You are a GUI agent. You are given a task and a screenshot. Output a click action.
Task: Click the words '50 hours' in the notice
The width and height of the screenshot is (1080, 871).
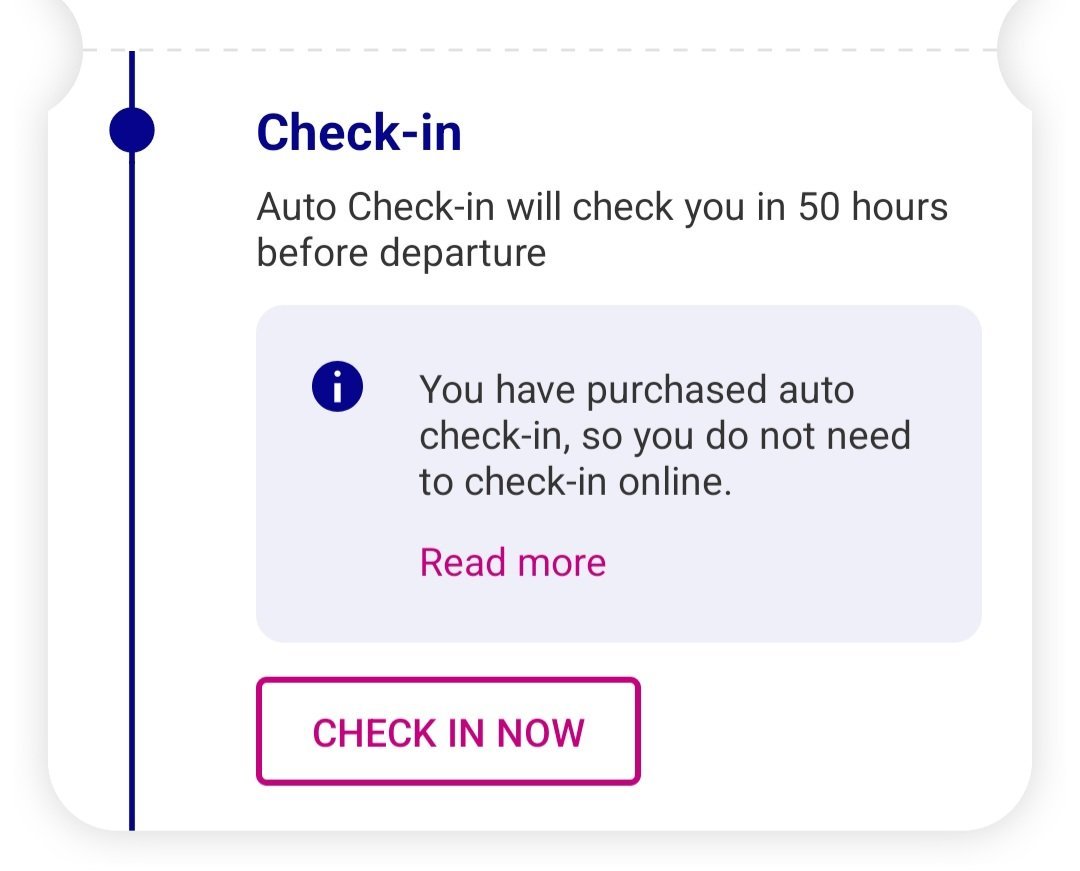pyautogui.click(x=873, y=207)
